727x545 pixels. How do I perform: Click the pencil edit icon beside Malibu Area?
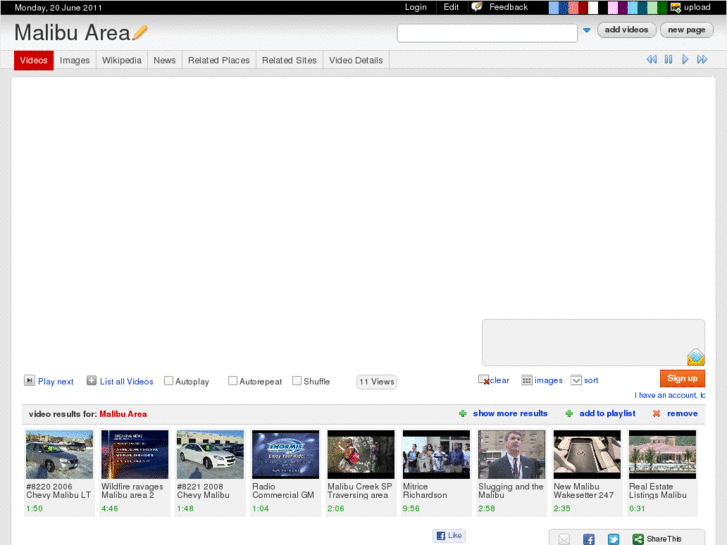(140, 33)
